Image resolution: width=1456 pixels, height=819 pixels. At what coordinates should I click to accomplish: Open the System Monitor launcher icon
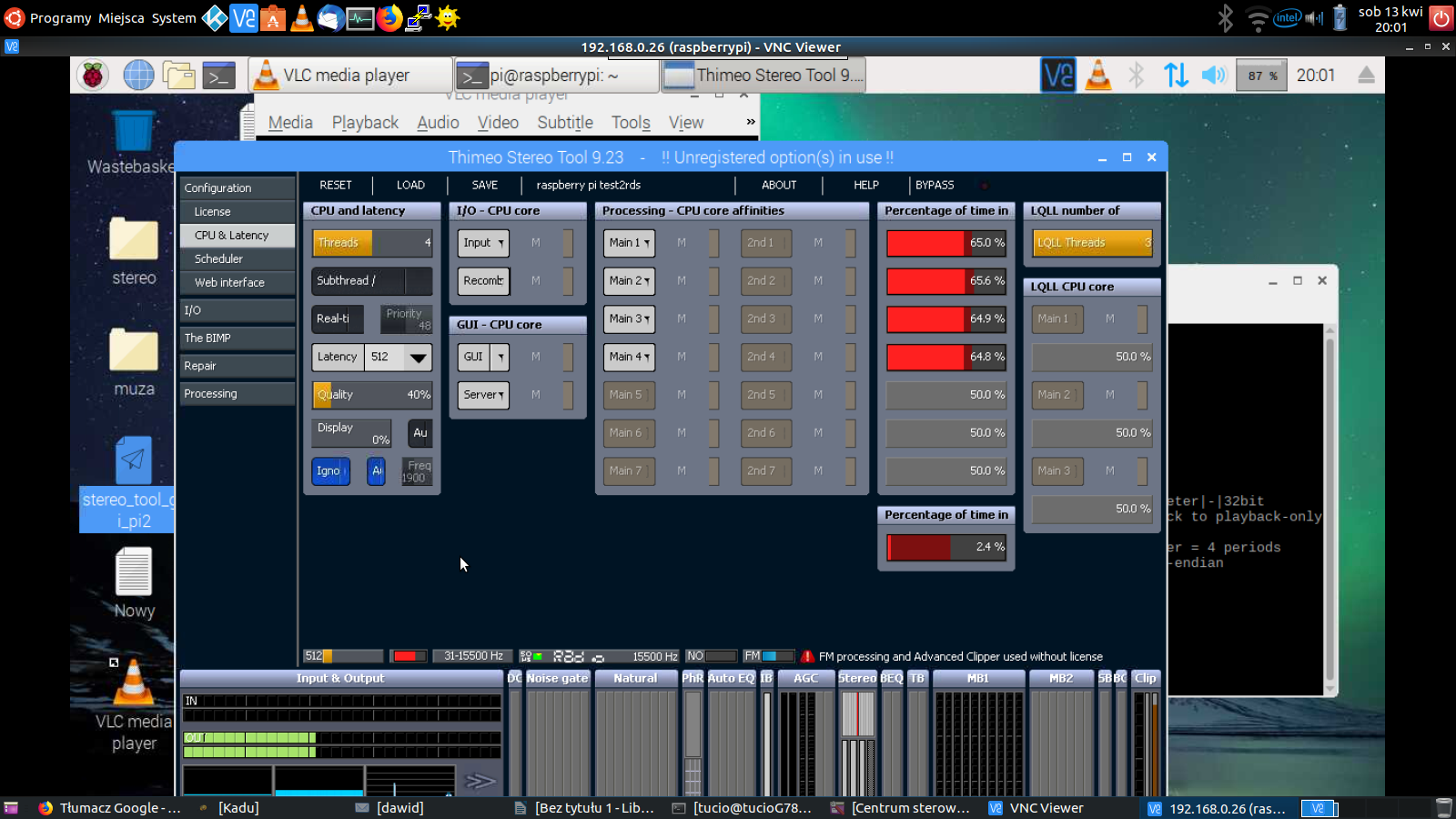click(360, 17)
